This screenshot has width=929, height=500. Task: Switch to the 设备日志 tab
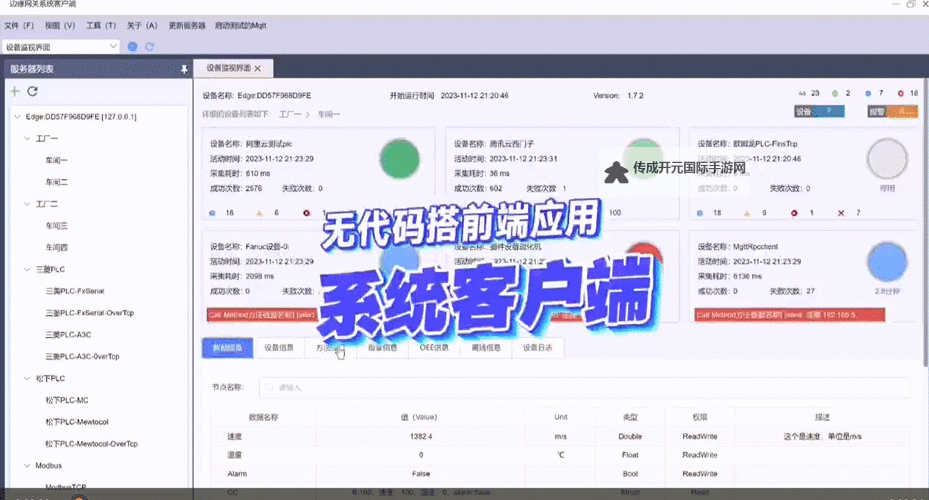tap(537, 348)
